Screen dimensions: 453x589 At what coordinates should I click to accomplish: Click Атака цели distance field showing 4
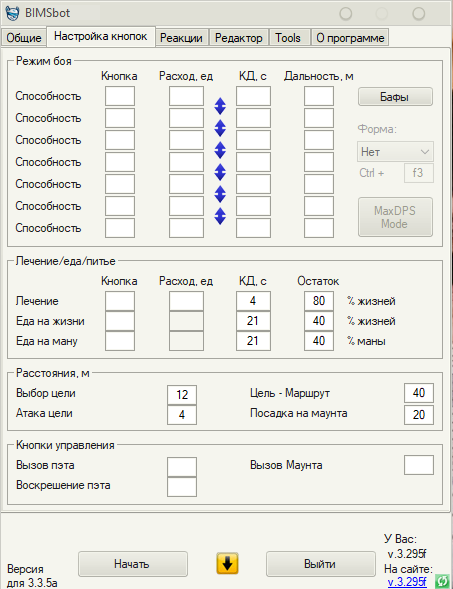coord(182,415)
